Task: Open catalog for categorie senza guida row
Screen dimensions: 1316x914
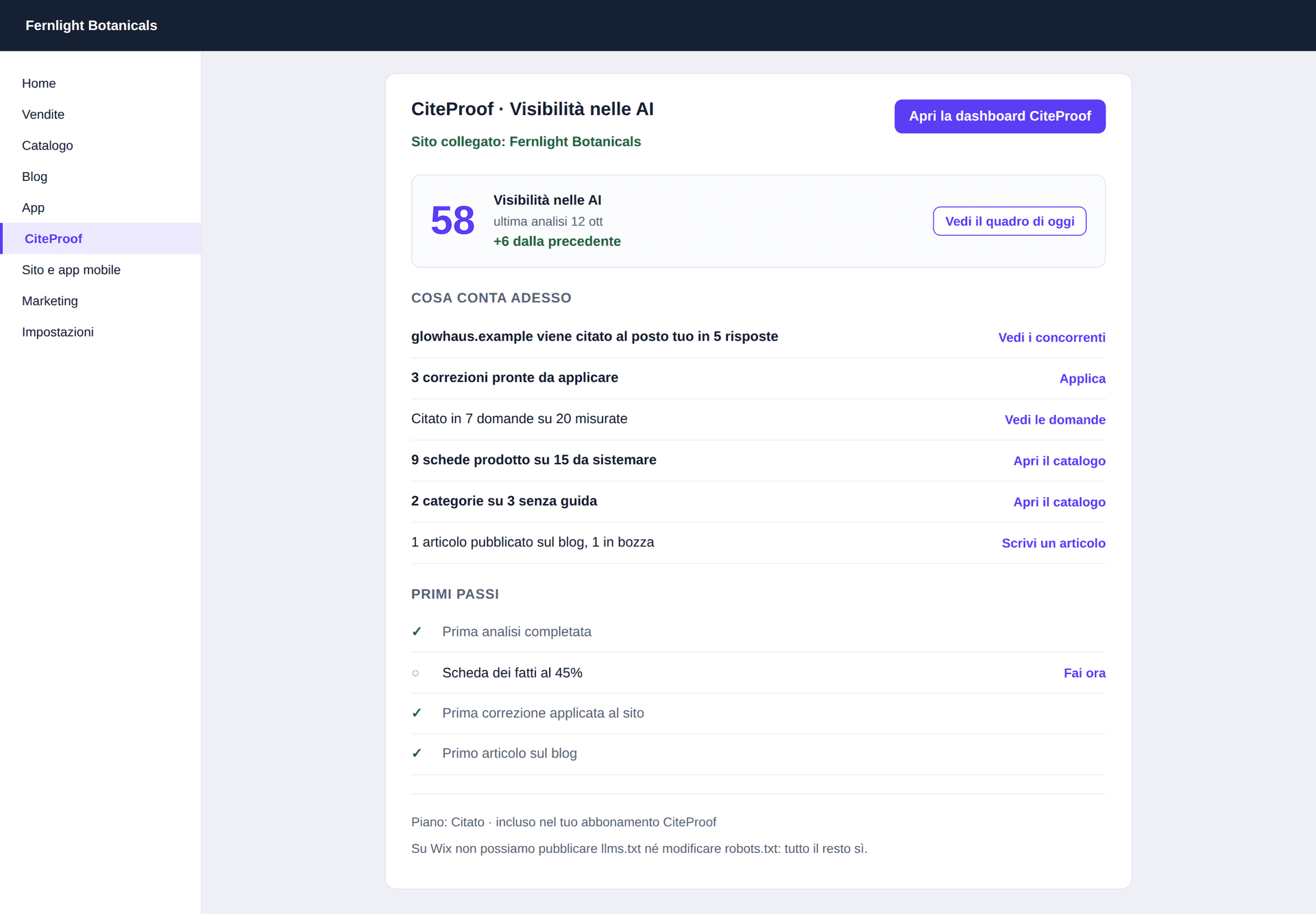Action: point(1059,502)
